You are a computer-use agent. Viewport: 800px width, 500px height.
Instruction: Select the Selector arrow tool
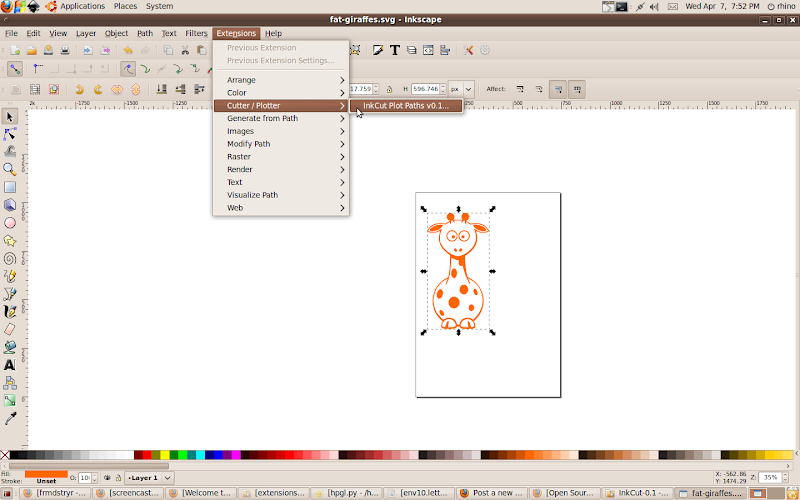pos(10,117)
